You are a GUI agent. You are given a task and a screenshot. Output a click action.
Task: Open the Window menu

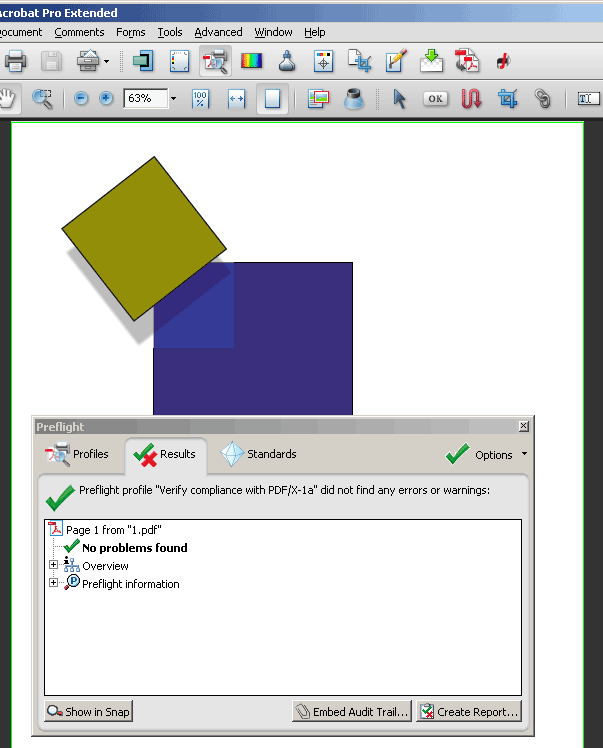pos(273,32)
